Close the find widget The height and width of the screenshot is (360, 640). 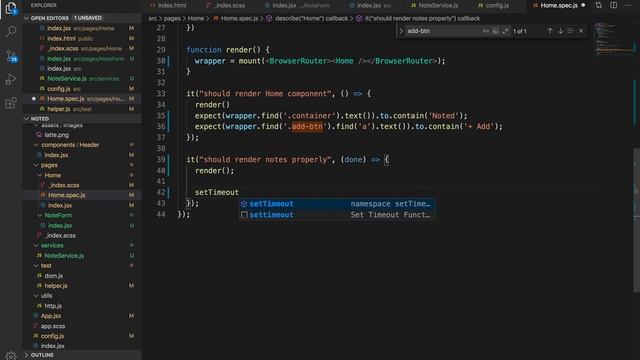(x=581, y=31)
